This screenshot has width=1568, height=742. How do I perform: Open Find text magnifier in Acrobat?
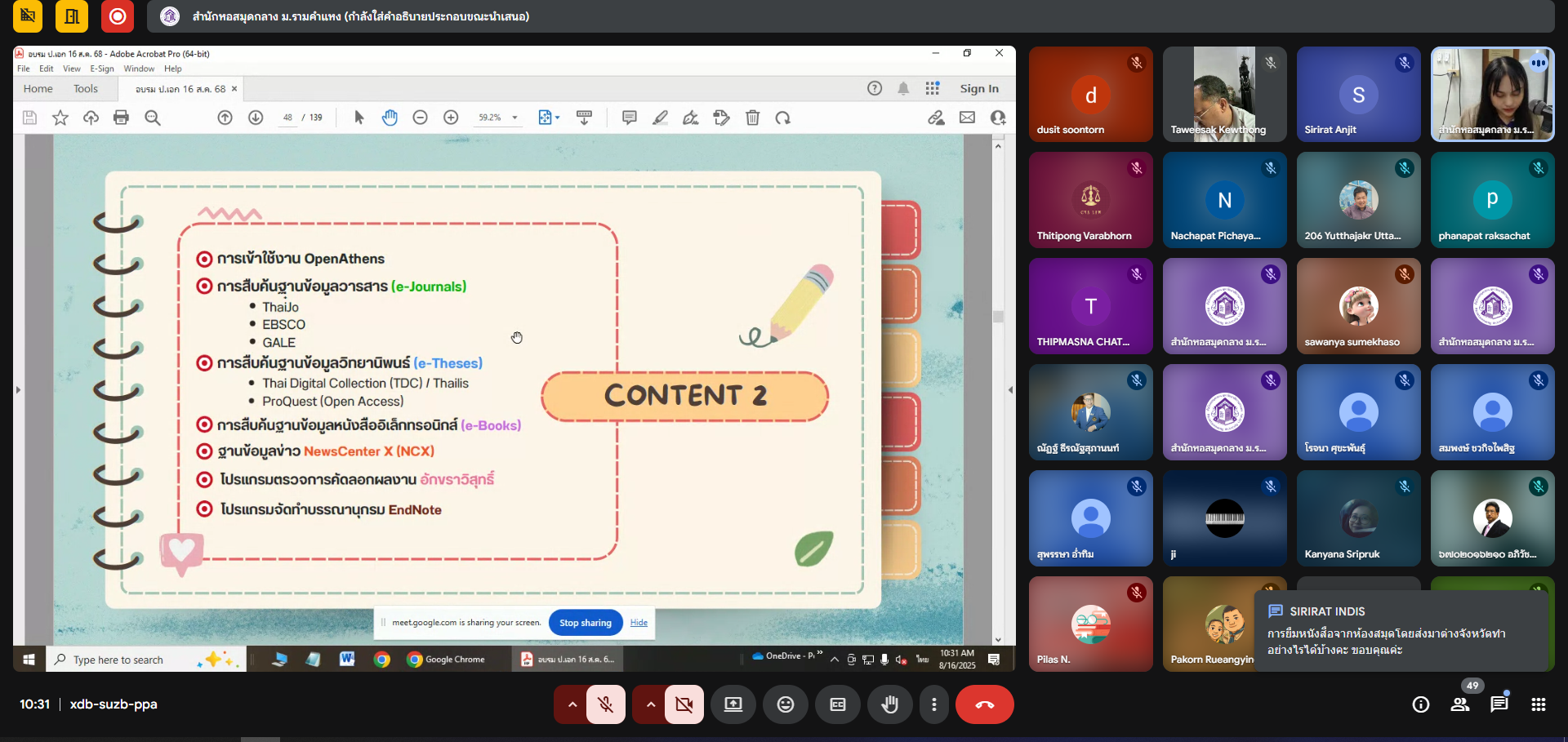152,118
